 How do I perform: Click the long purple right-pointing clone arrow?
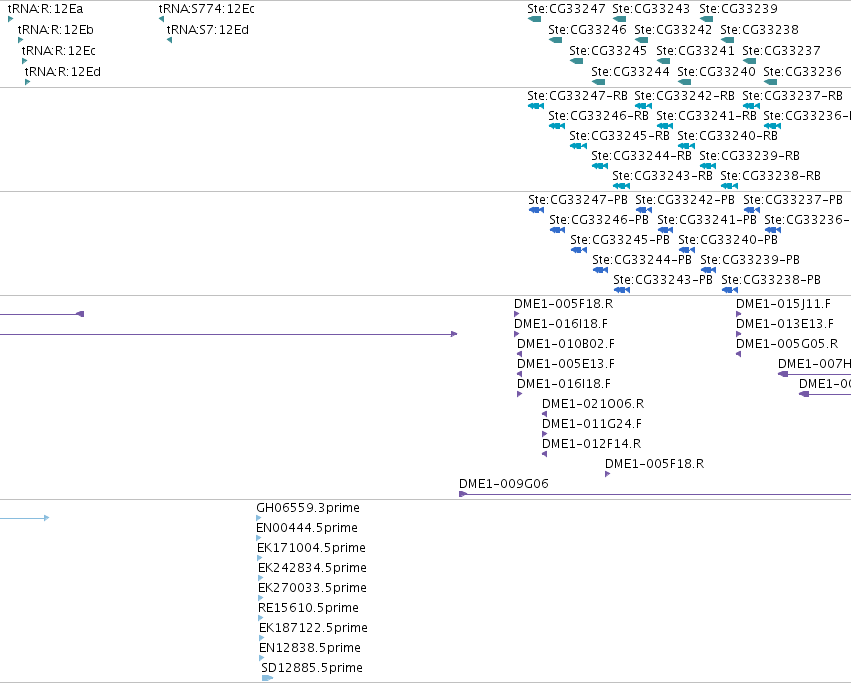tap(228, 334)
